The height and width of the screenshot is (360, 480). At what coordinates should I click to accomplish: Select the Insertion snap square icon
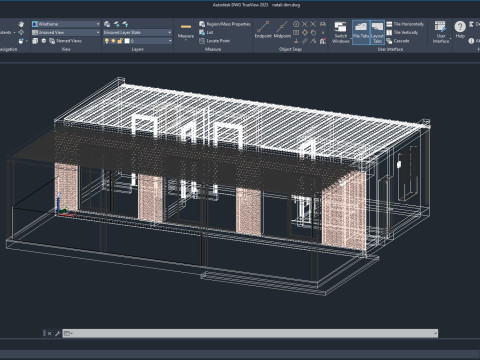click(x=296, y=32)
